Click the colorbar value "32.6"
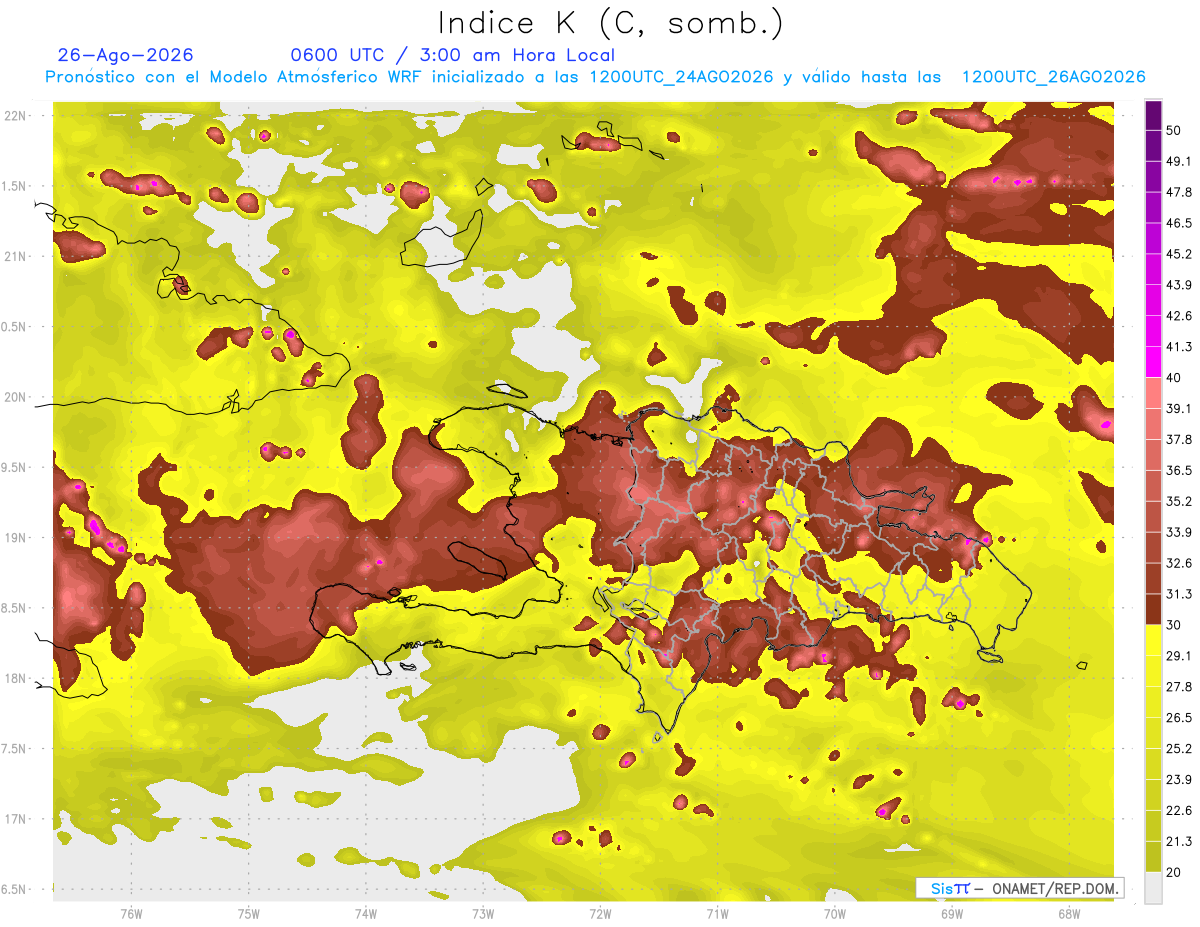1200x927 pixels. coord(1178,563)
